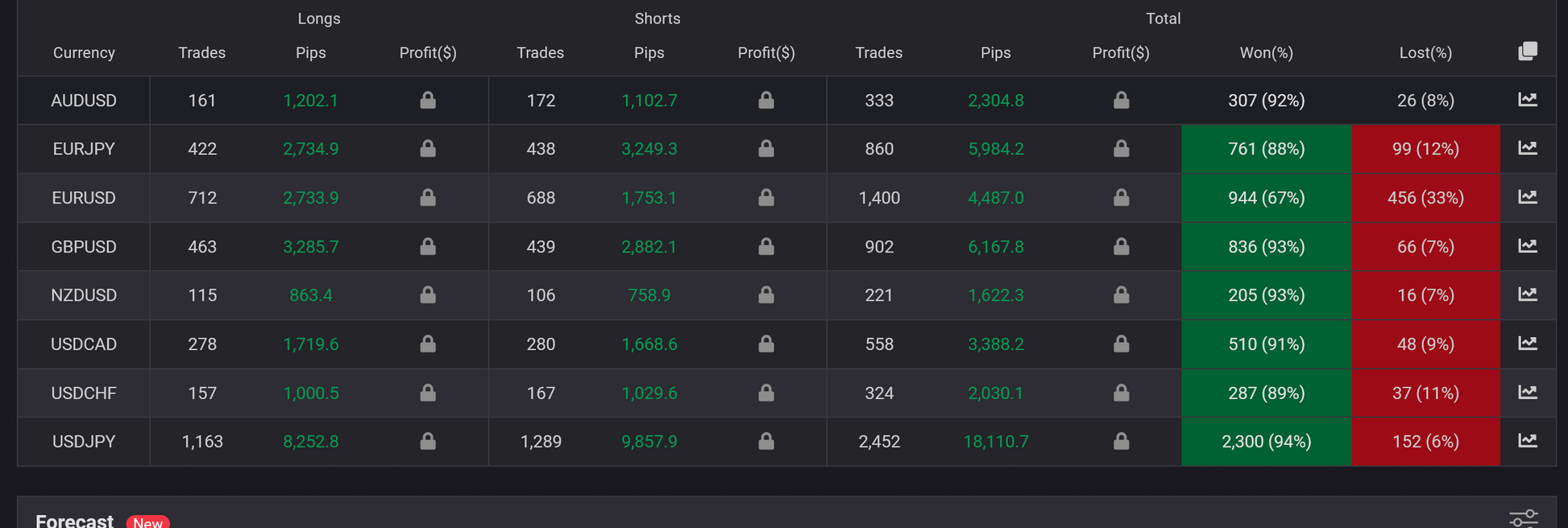Sort by the Lost(%) column header
This screenshot has width=1568, height=528.
tap(1425, 53)
